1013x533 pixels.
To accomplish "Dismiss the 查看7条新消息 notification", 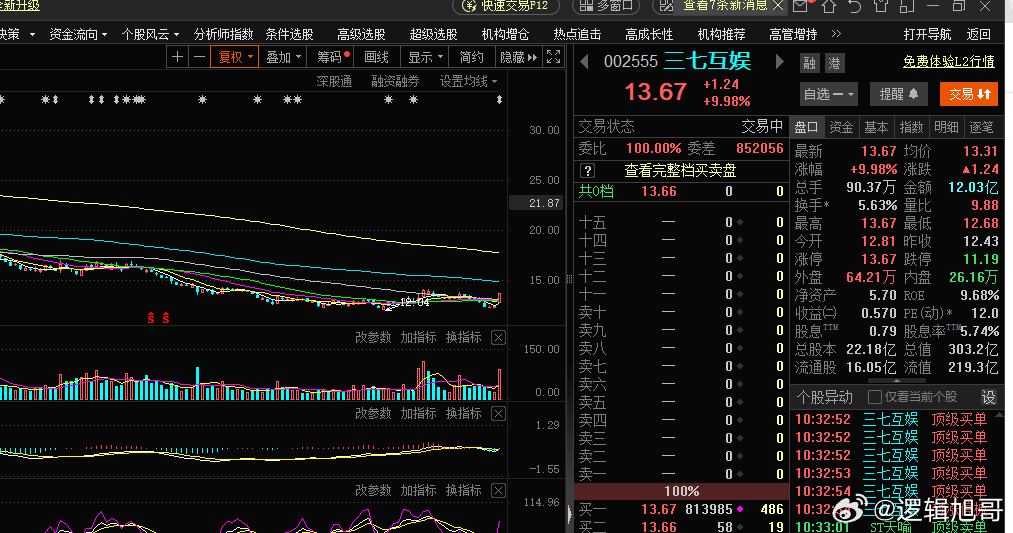I will coord(778,6).
